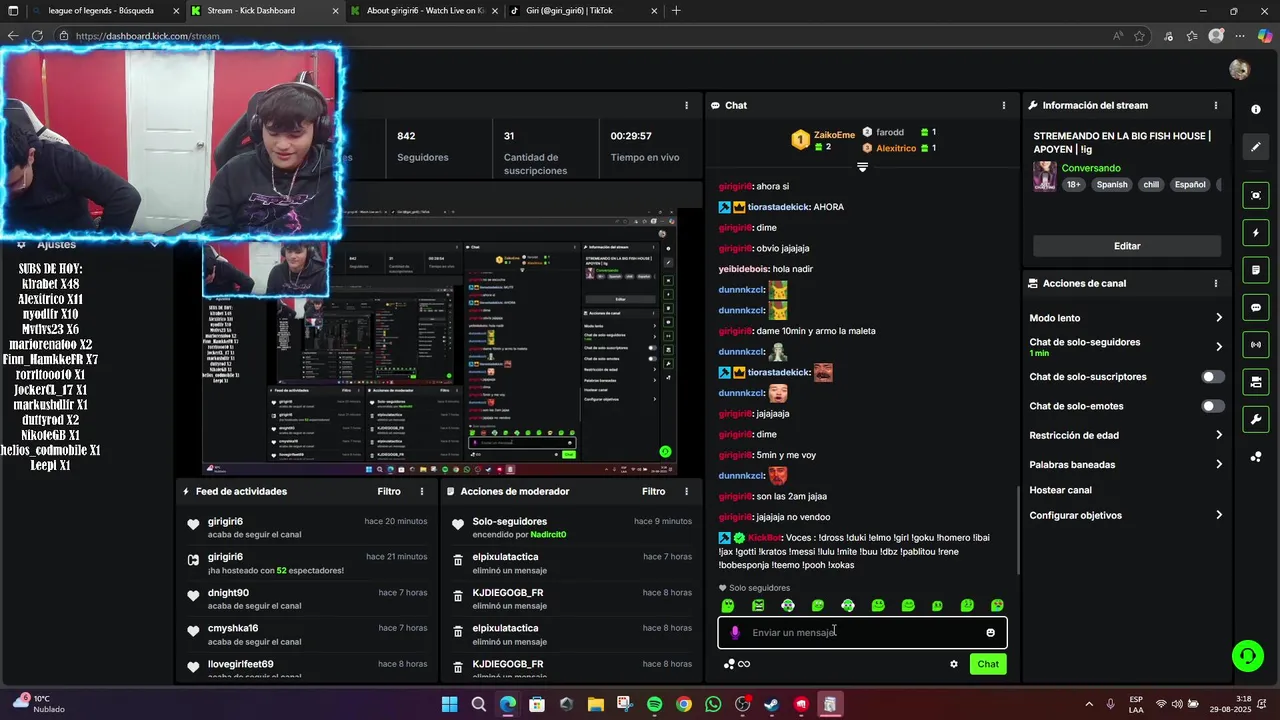Collapse the Ajustes overlay chevron

pyautogui.click(x=154, y=244)
